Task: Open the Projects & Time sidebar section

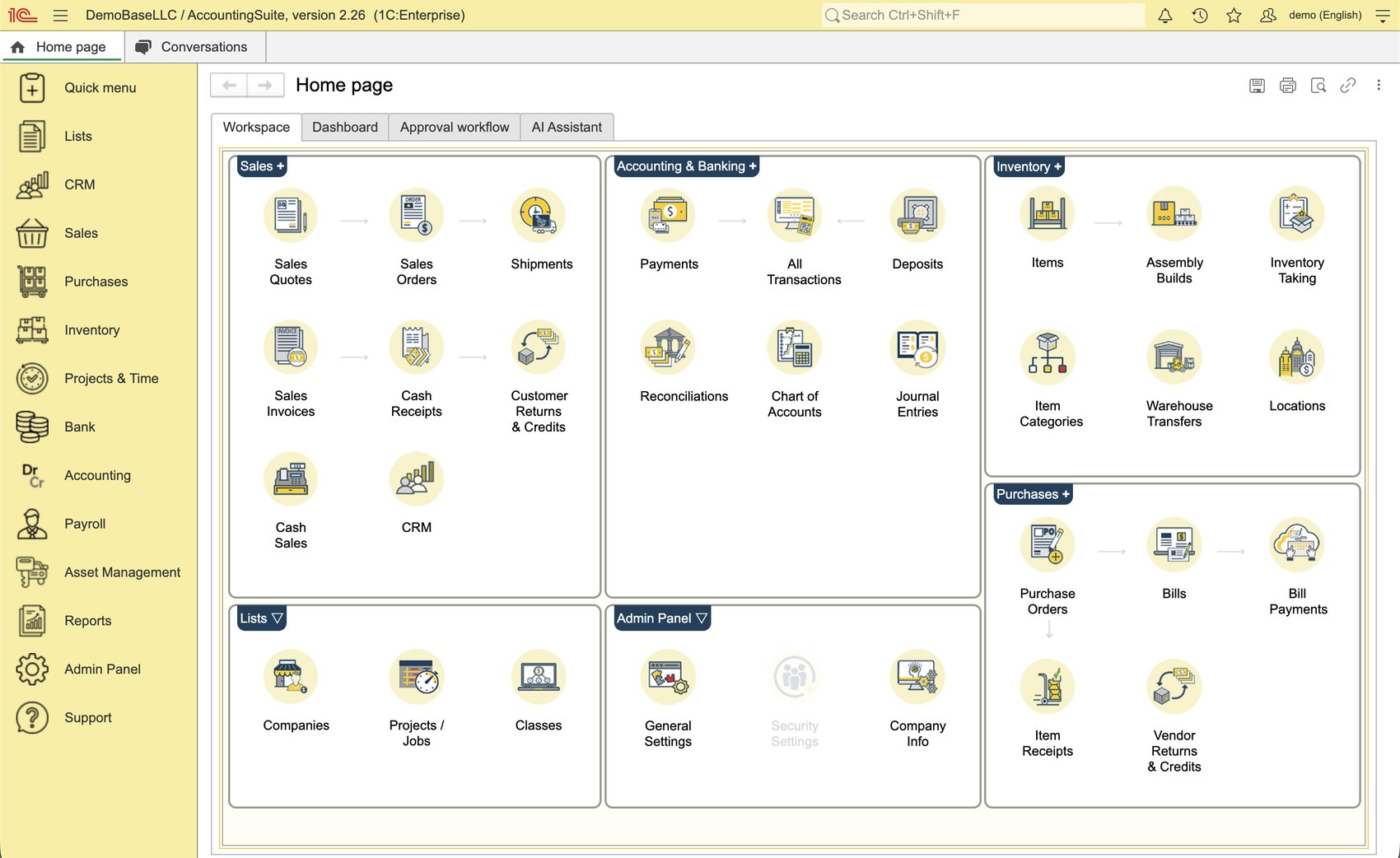Action: [99, 379]
